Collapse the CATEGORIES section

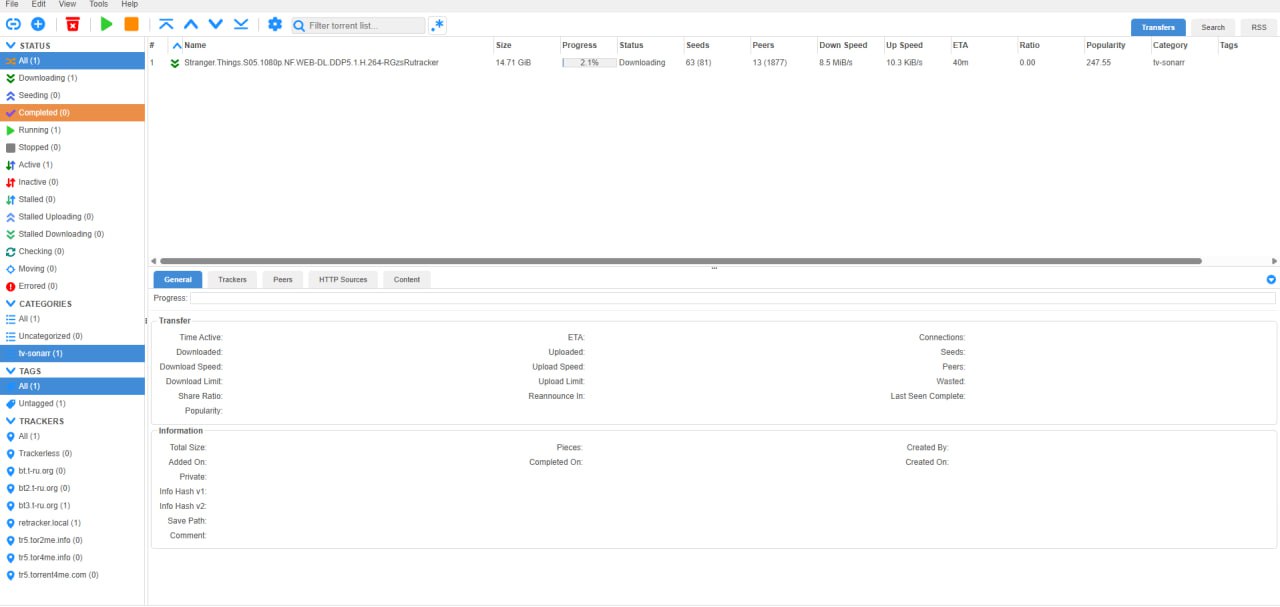[11, 304]
